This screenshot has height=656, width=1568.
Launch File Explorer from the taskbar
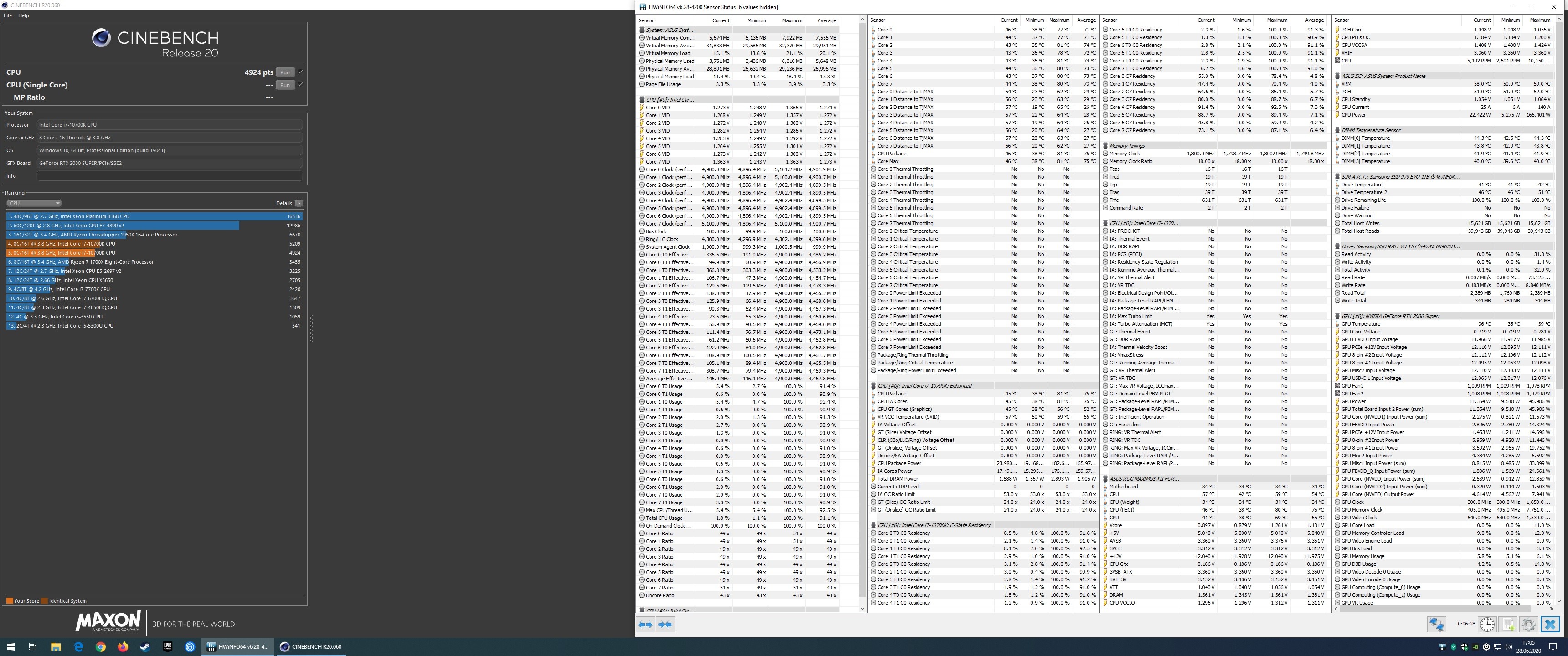[56, 646]
